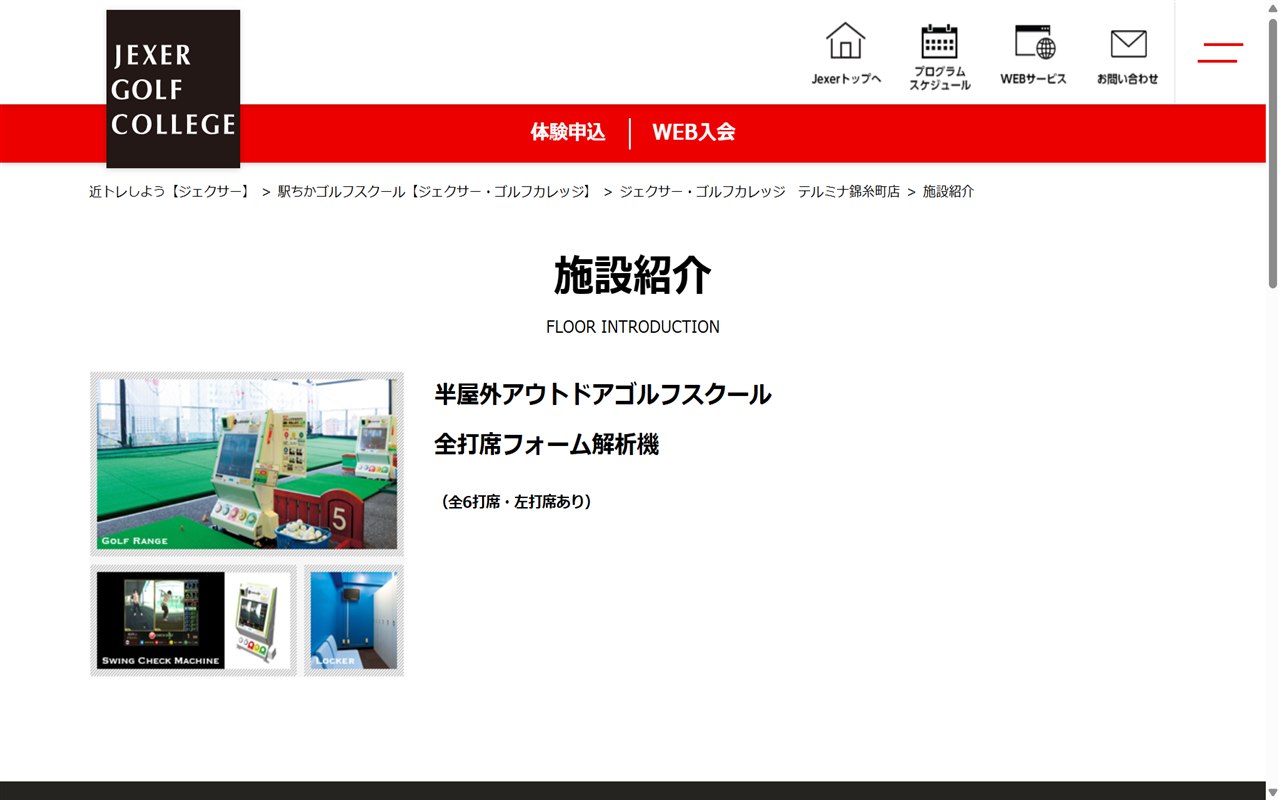Screen dimensions: 1280x800
Task: Click 半屋外アウトドアゴルフスクール heading text
Action: (x=603, y=394)
